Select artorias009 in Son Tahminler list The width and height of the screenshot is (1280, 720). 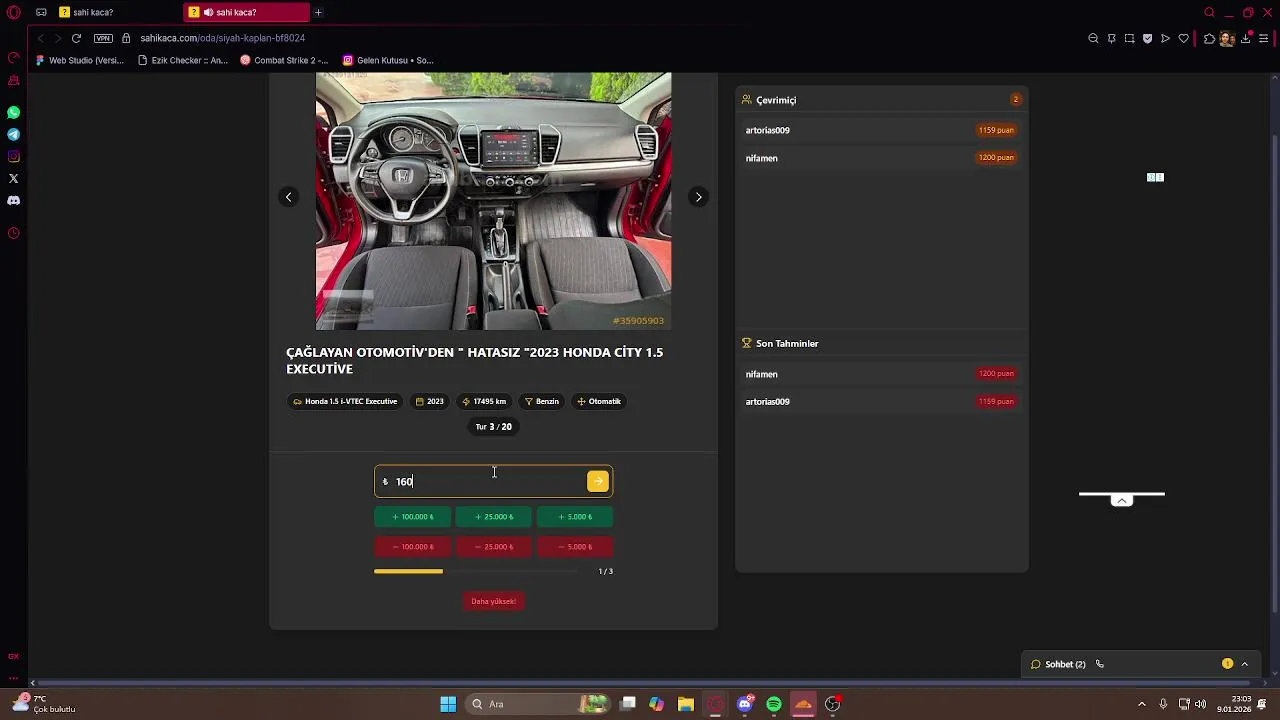point(881,402)
